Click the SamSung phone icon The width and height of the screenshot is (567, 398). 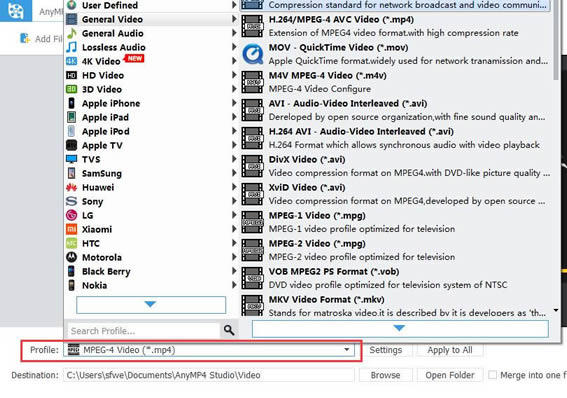point(71,173)
